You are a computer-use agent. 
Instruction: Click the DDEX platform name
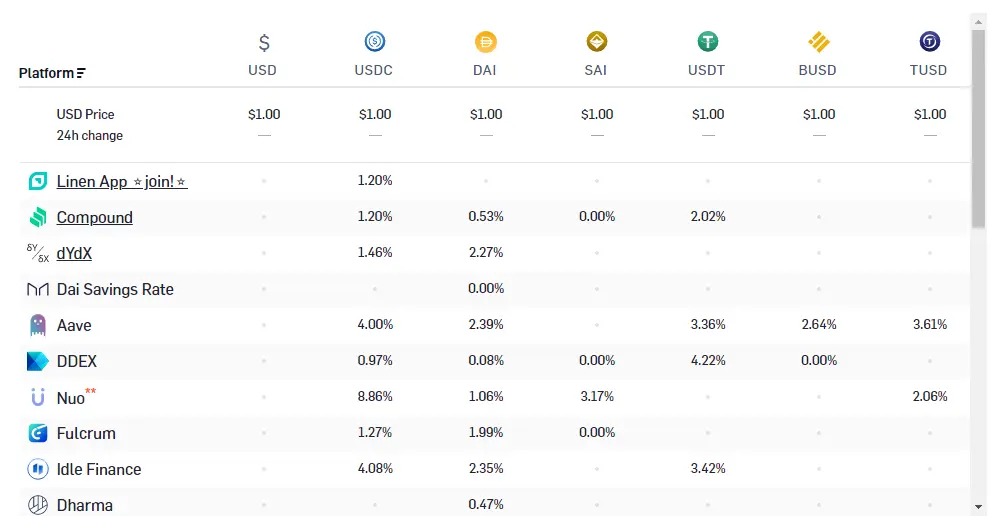click(76, 362)
